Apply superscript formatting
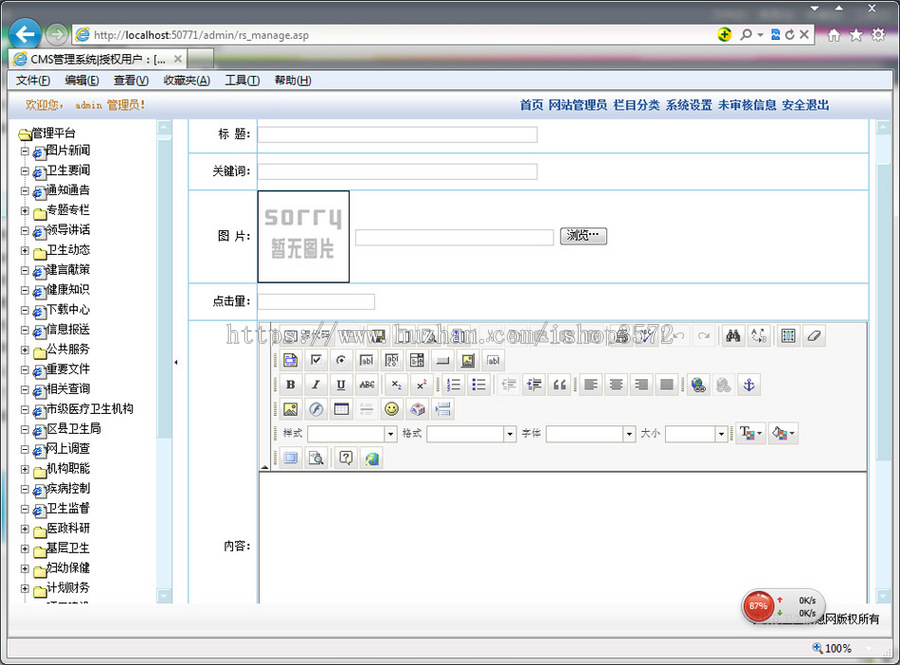Screen dimensions: 900x665 [x=421, y=385]
